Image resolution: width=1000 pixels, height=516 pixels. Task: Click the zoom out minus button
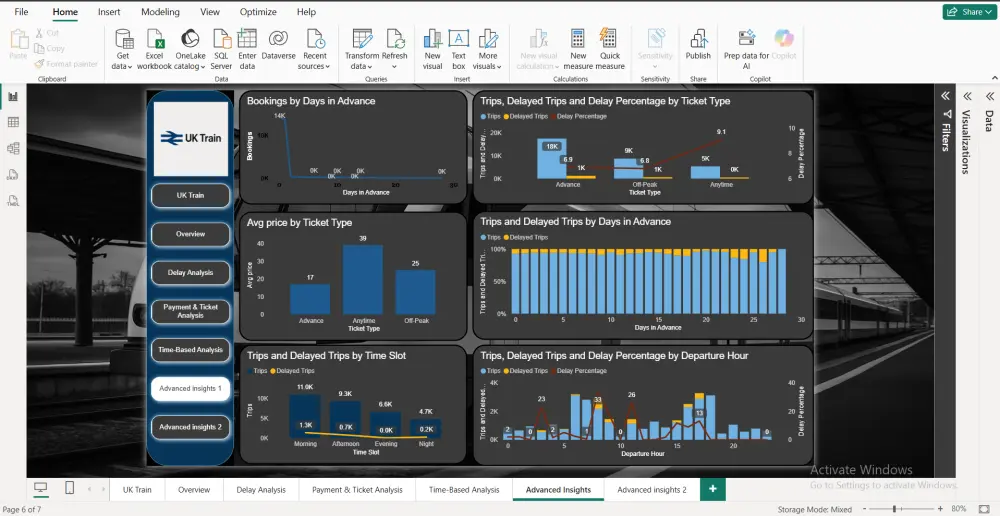pyautogui.click(x=865, y=509)
